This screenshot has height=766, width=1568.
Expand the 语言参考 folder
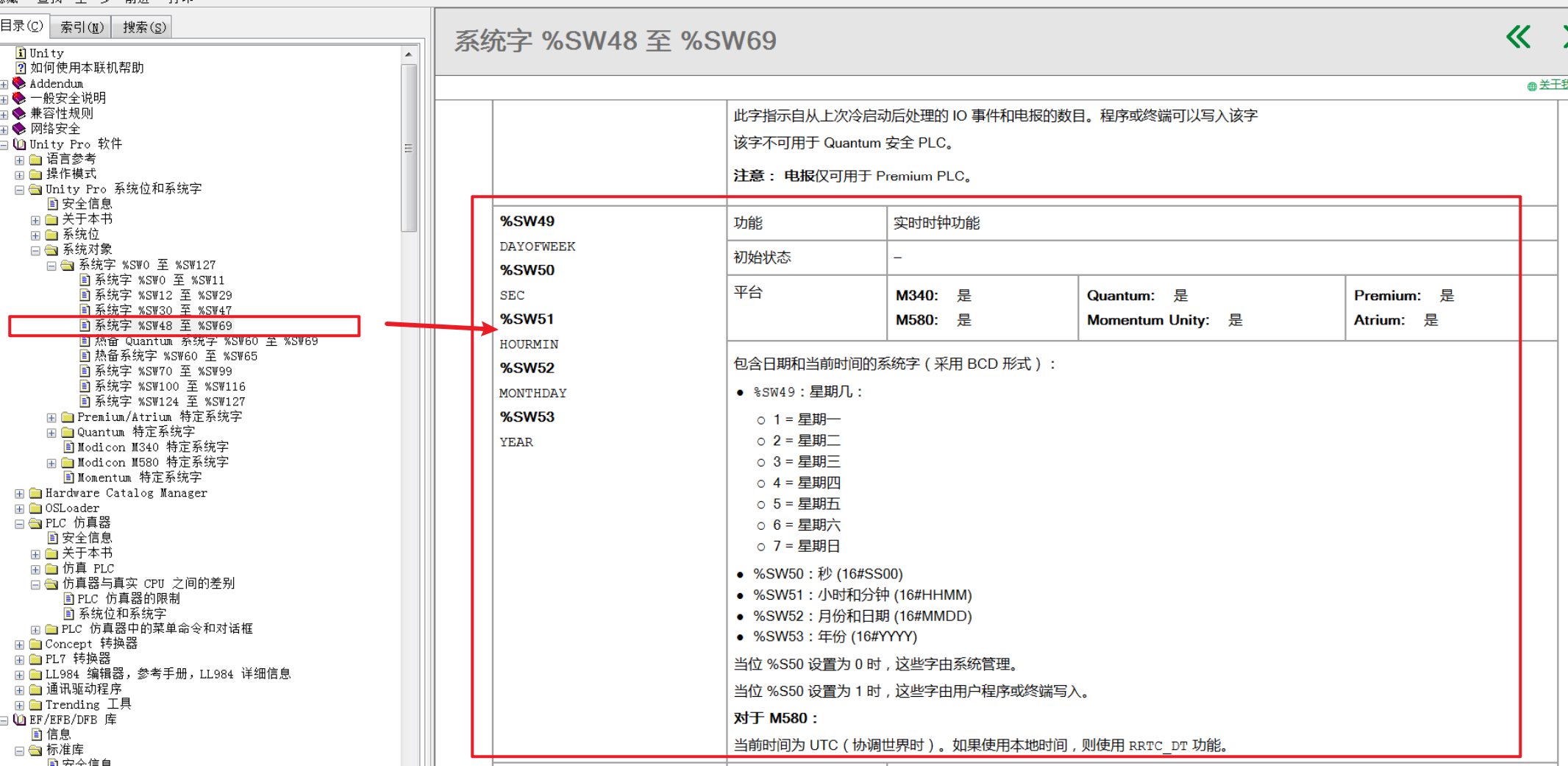point(20,160)
